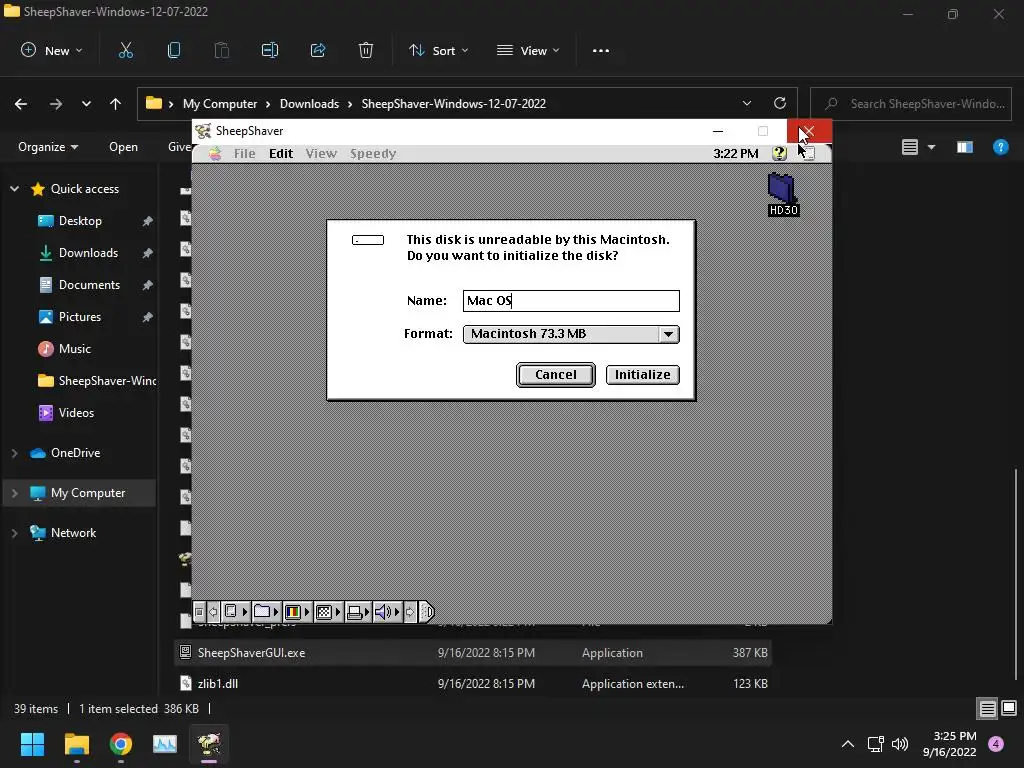
Task: Open the Format Macintosh 73.3 MB dropdown
Action: pos(571,334)
